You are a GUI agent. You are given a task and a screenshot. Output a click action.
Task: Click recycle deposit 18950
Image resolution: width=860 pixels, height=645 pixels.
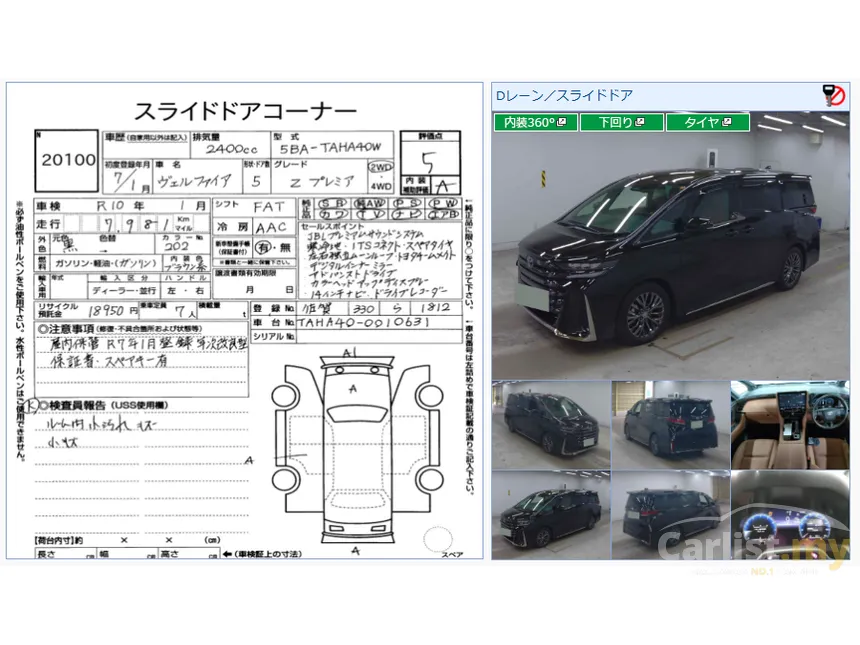tap(108, 311)
